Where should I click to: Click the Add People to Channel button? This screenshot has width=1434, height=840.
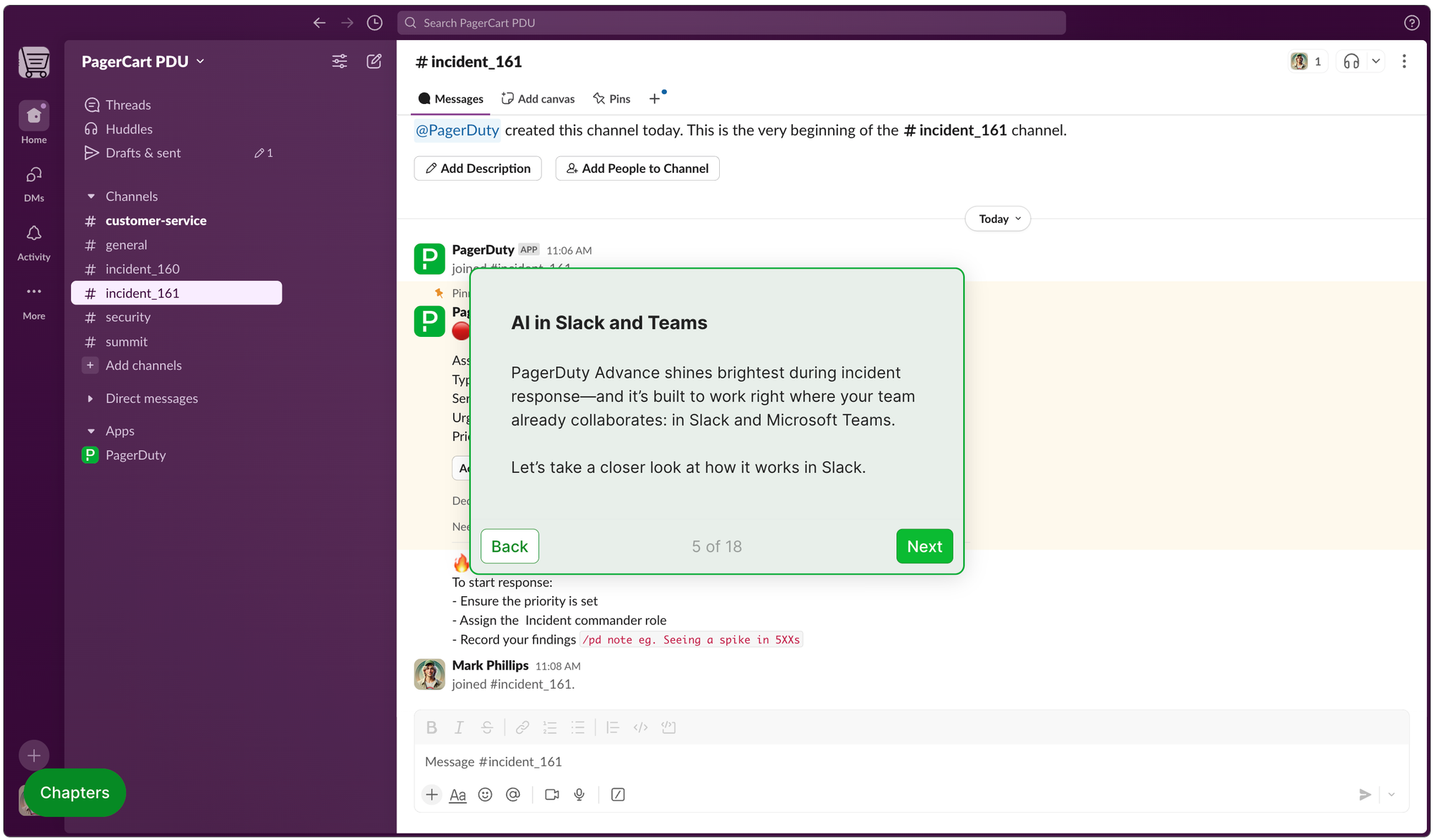(x=637, y=168)
